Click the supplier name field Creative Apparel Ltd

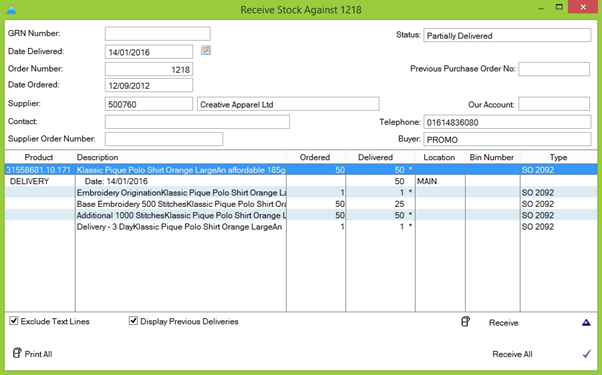click(x=288, y=104)
